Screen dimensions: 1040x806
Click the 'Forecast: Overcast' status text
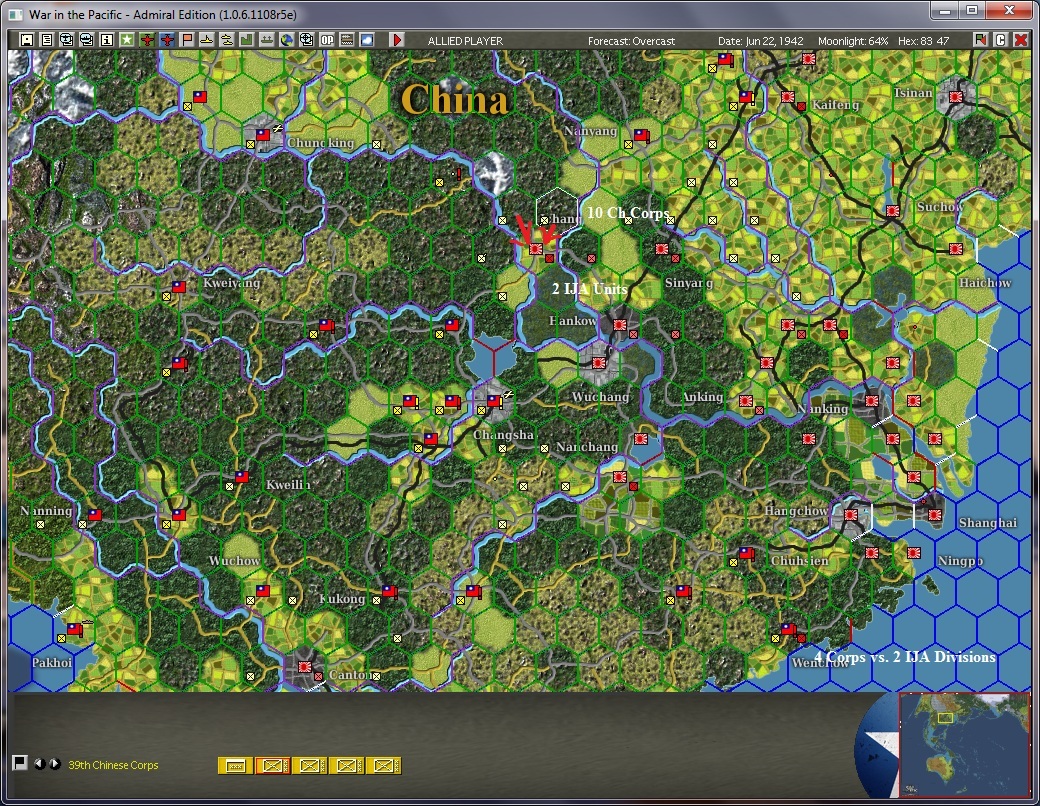[x=631, y=41]
